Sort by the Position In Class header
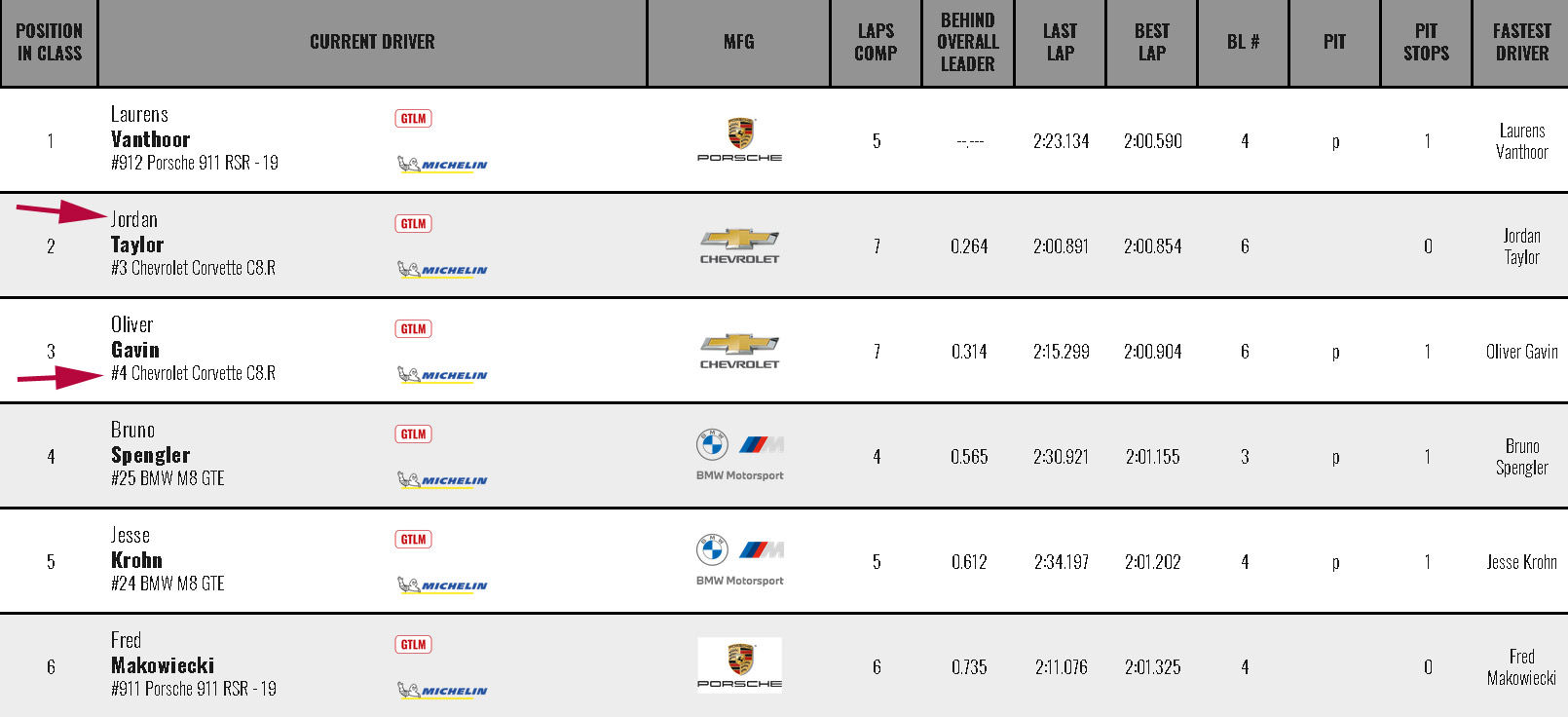Viewport: 1568px width, 717px height. point(49,43)
